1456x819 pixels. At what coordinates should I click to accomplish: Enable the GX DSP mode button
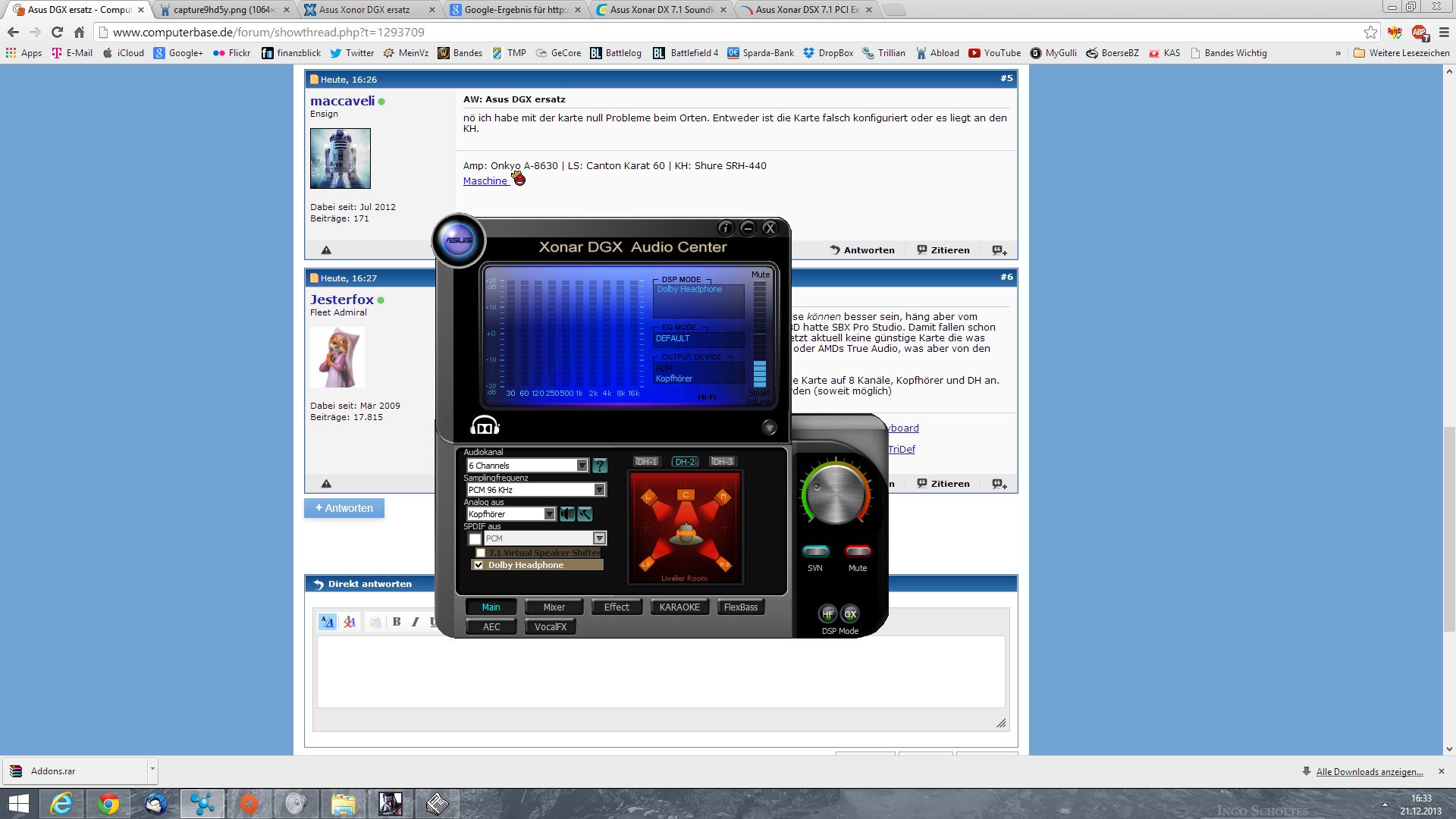coord(850,614)
